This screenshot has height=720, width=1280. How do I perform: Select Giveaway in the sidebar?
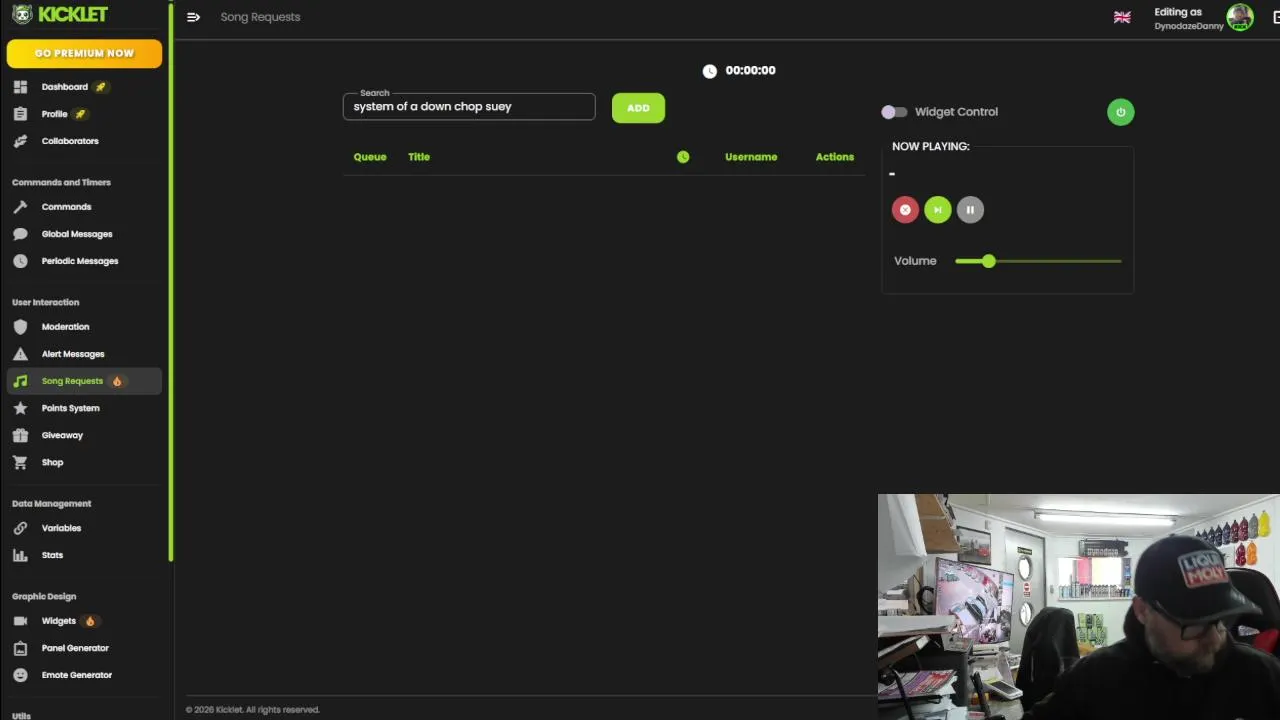click(62, 435)
